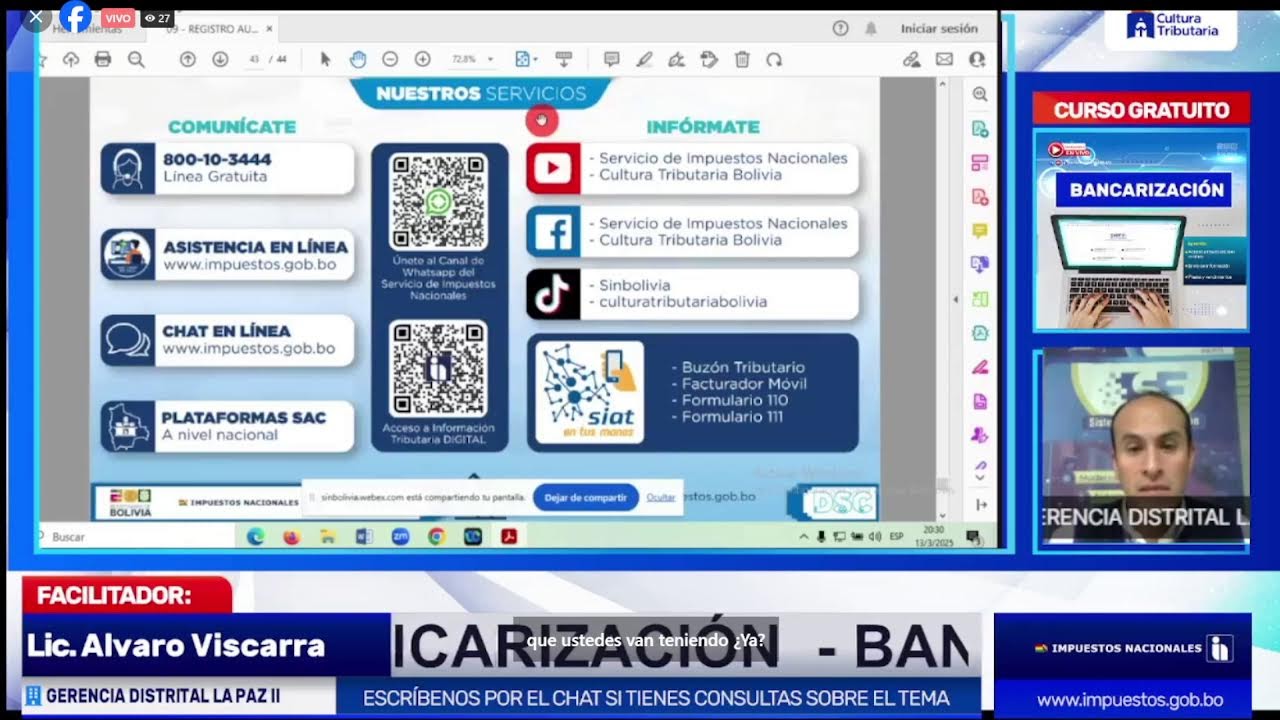This screenshot has width=1280, height=720.
Task: Activate the hand pan tool
Action: pos(357,60)
